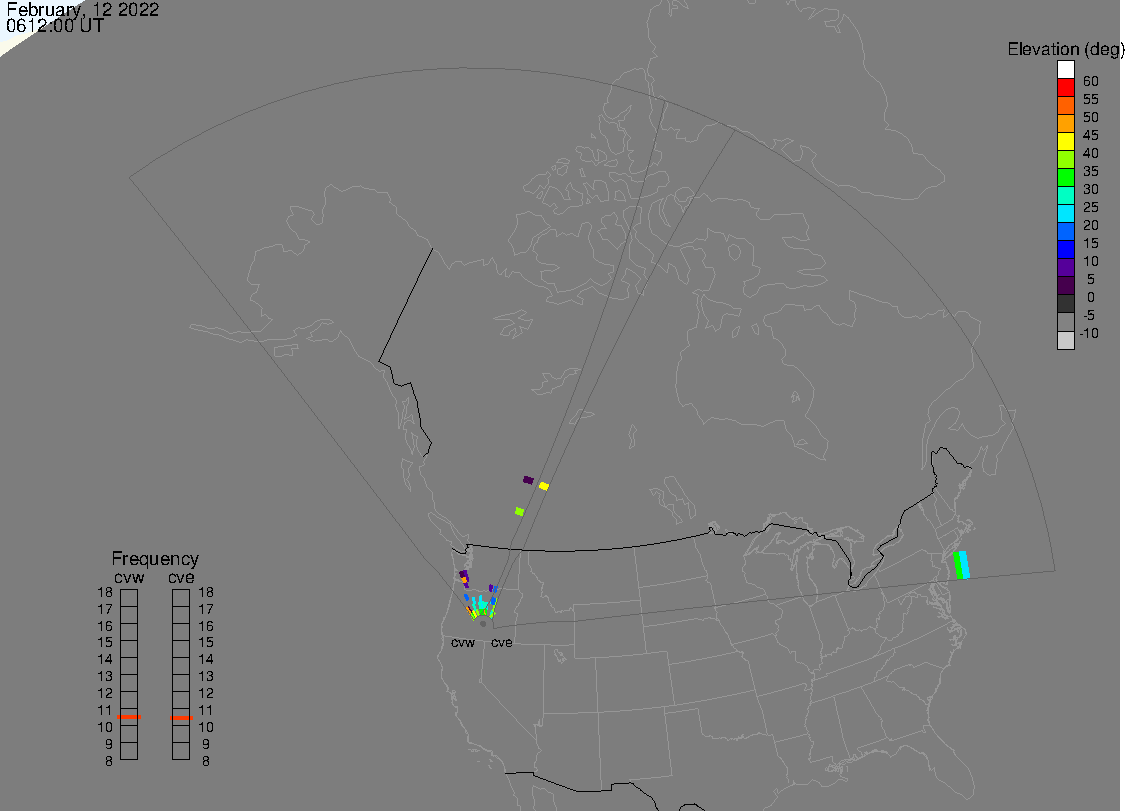Click the red cve frequency marker
Screen dimensions: 1125x811
[181, 718]
